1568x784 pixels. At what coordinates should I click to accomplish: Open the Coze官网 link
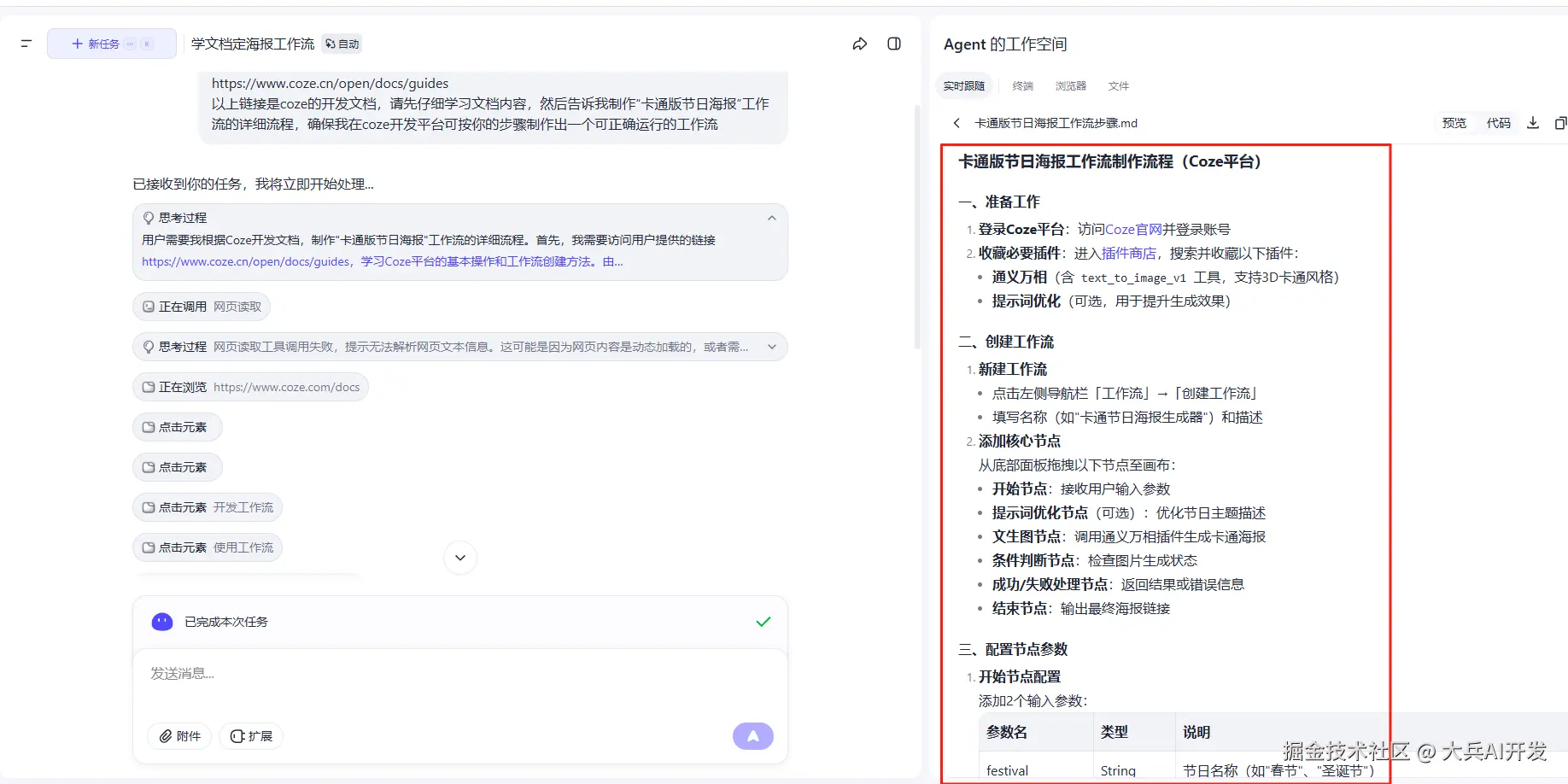pos(1133,229)
